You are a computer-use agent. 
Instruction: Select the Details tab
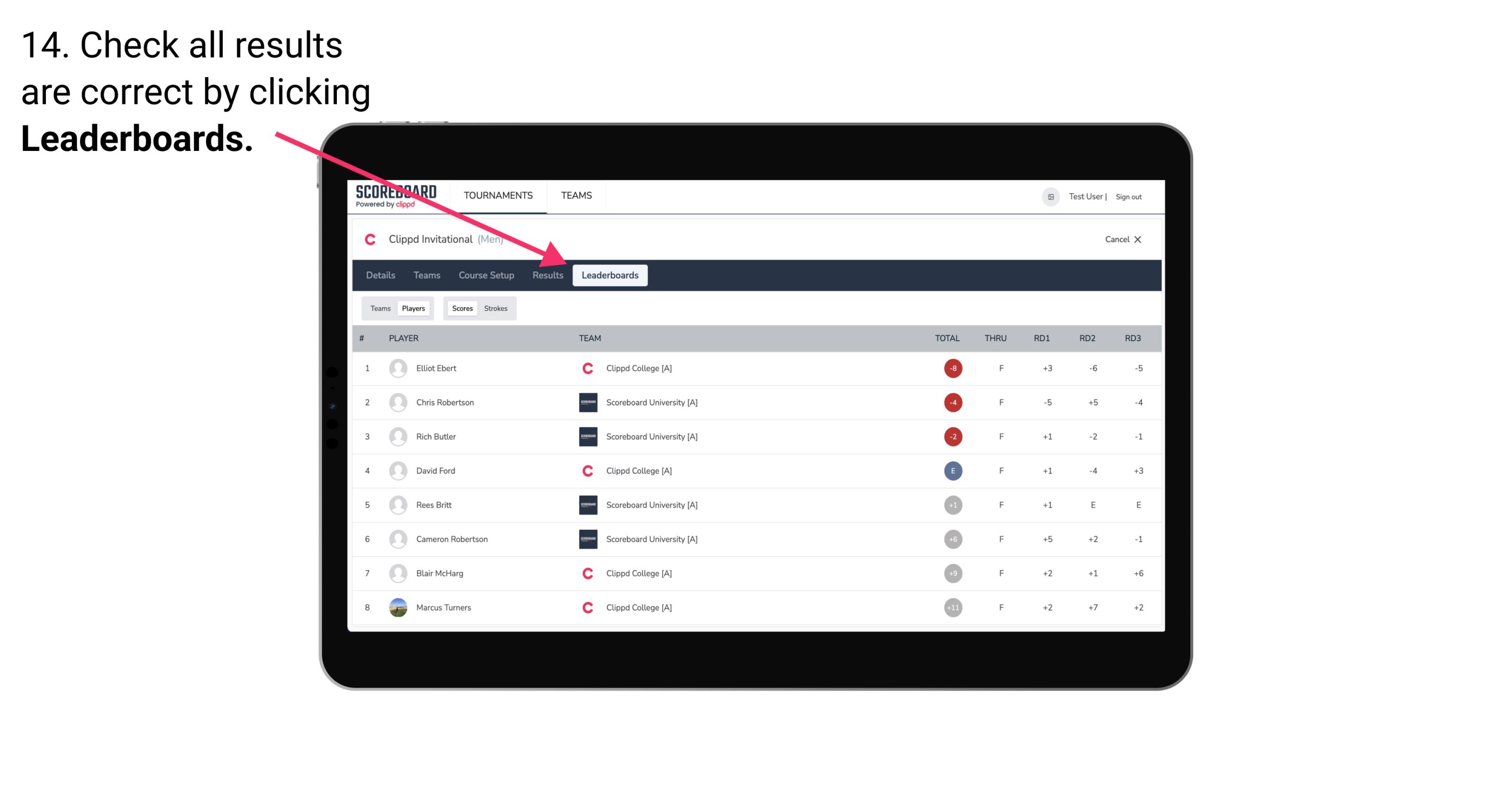(x=380, y=276)
